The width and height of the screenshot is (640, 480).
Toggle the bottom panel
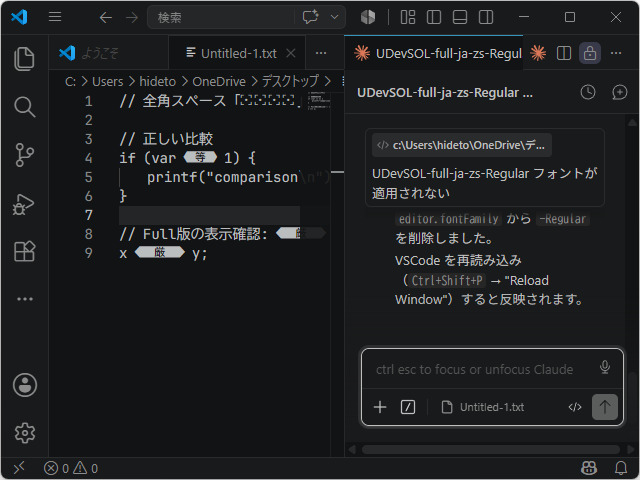tap(460, 17)
